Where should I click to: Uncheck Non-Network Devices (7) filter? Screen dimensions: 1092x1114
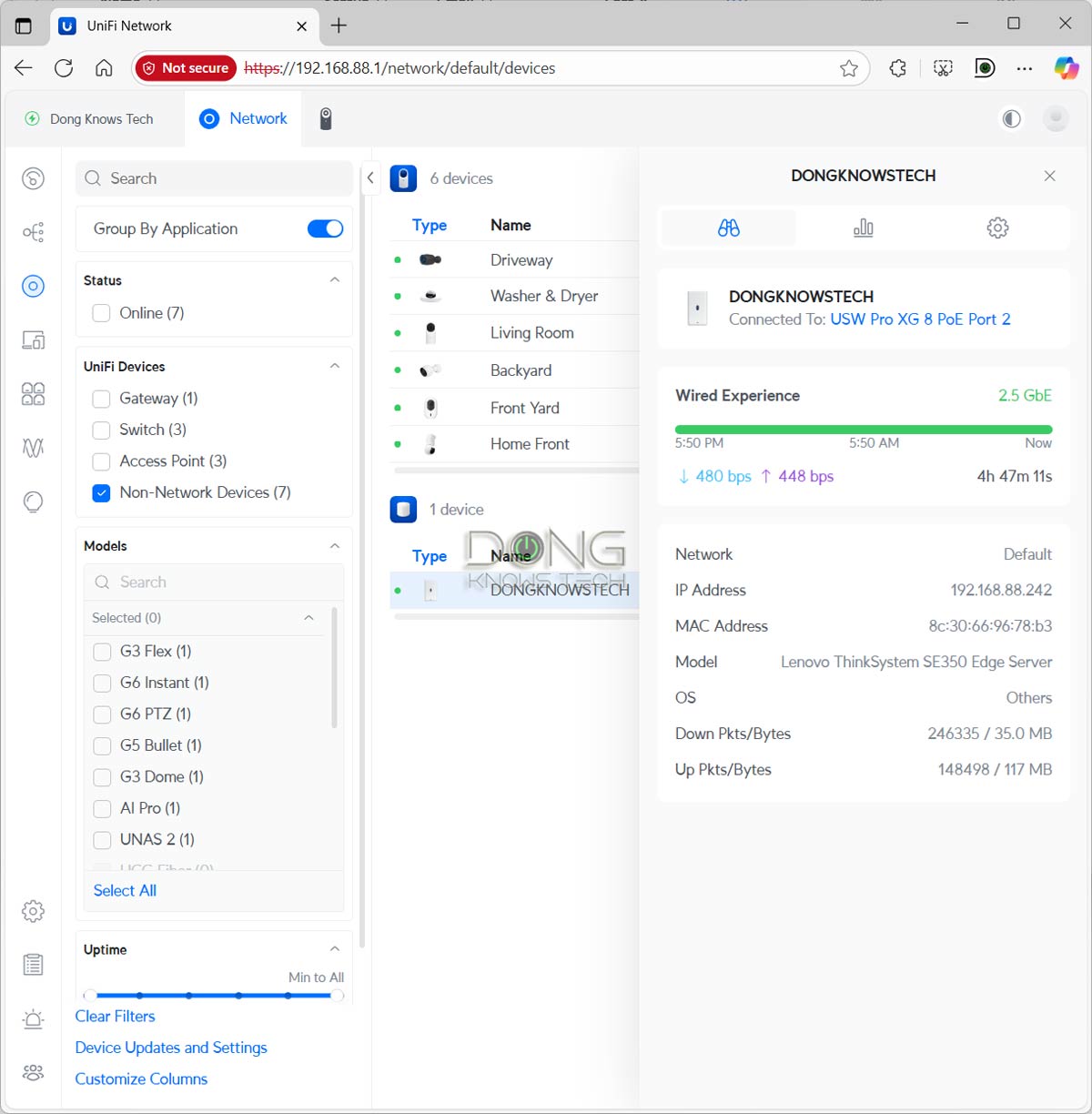(101, 492)
